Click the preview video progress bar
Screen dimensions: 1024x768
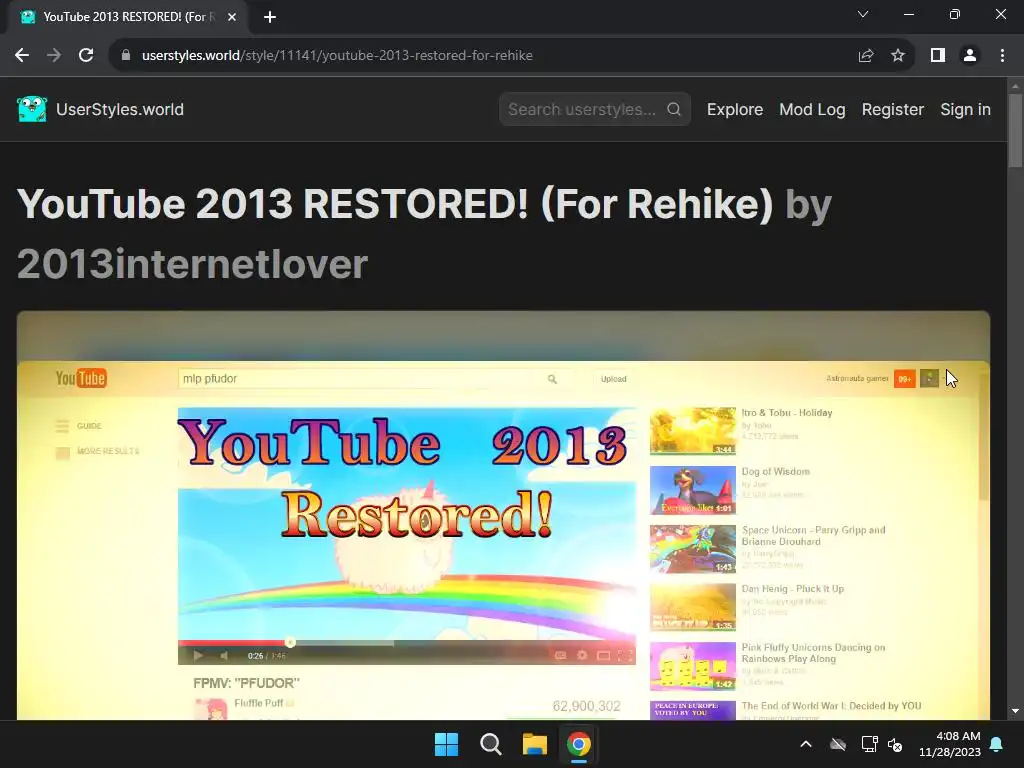pos(406,643)
